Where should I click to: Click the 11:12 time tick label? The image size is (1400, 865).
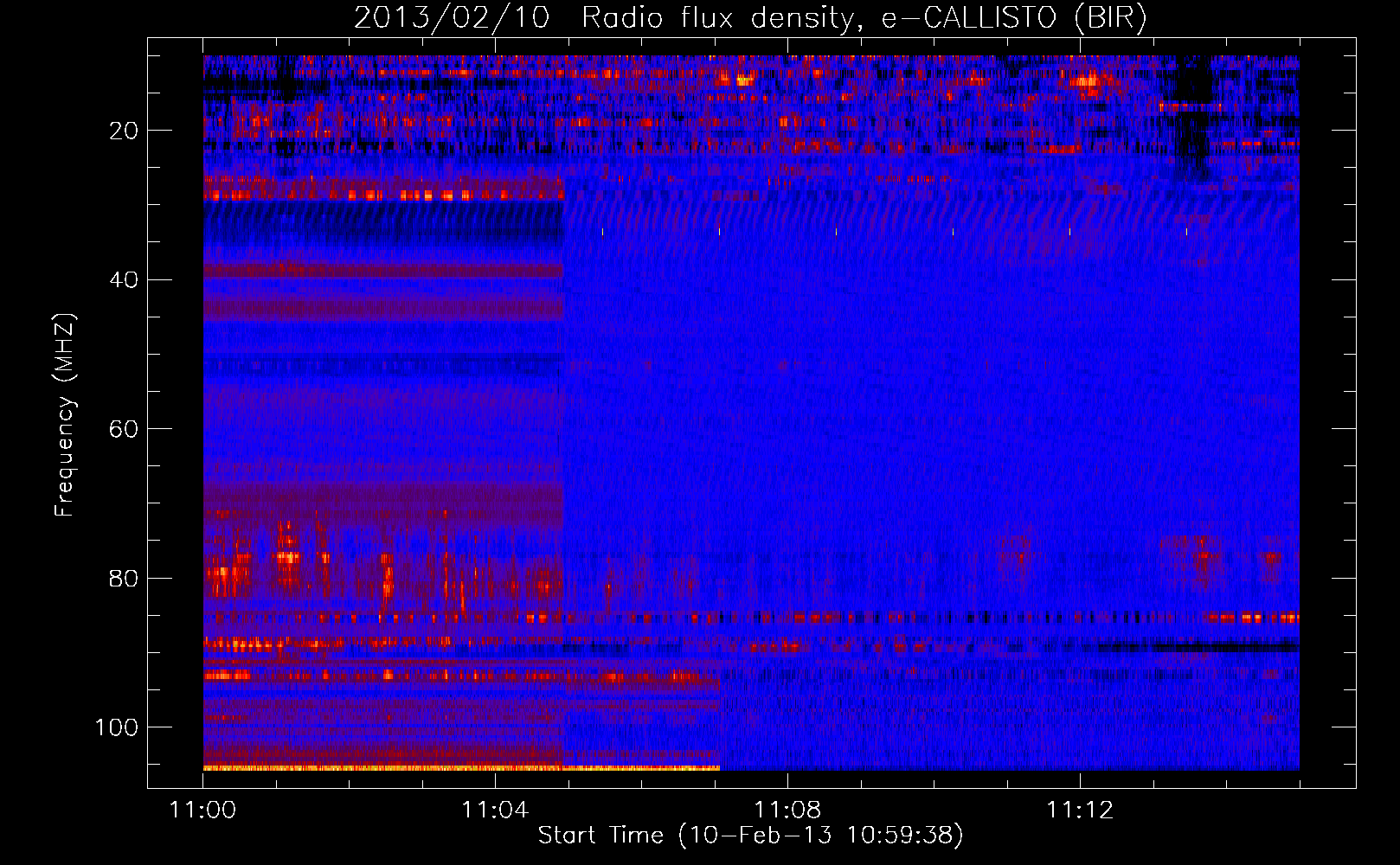tap(1080, 810)
